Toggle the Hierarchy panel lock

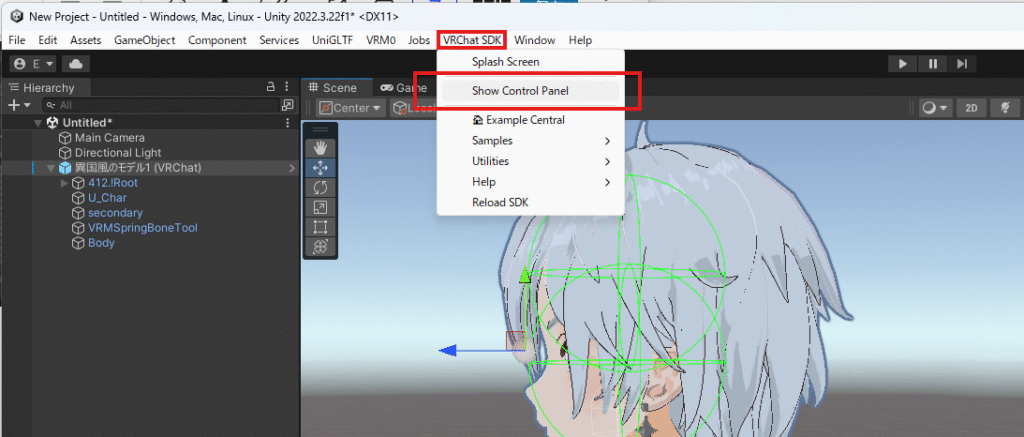click(x=270, y=87)
